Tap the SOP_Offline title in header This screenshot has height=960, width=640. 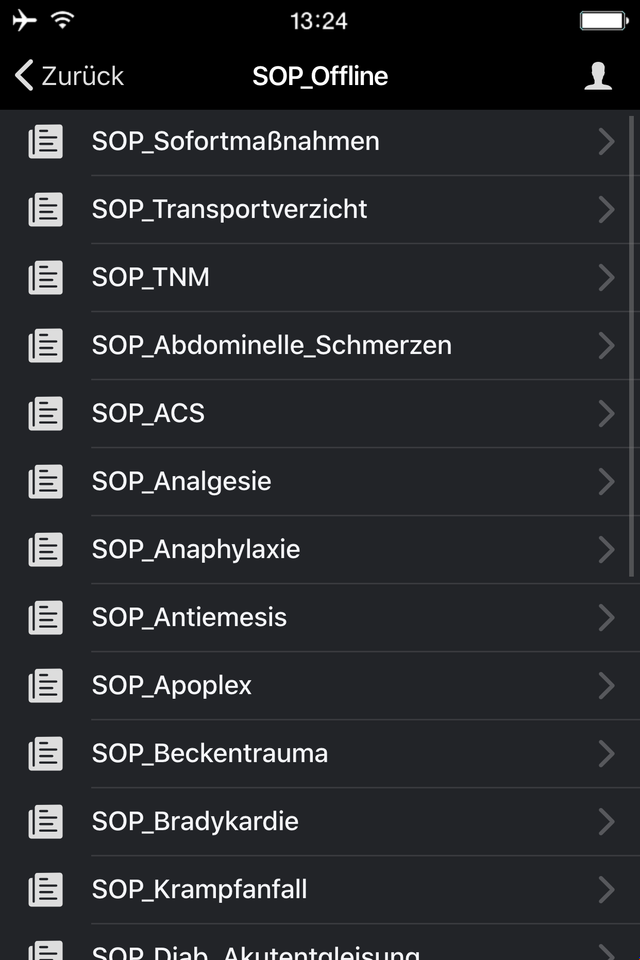pyautogui.click(x=320, y=76)
